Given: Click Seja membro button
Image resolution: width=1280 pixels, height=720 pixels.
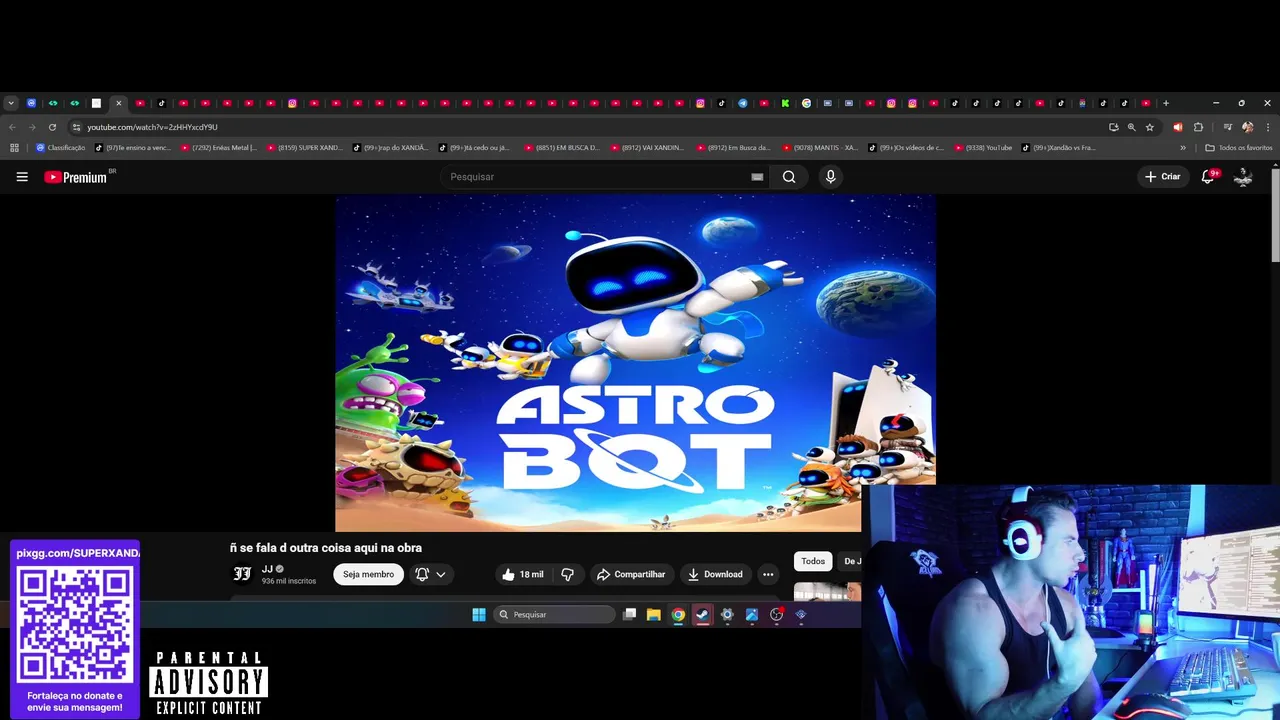Looking at the screenshot, I should click(x=368, y=574).
